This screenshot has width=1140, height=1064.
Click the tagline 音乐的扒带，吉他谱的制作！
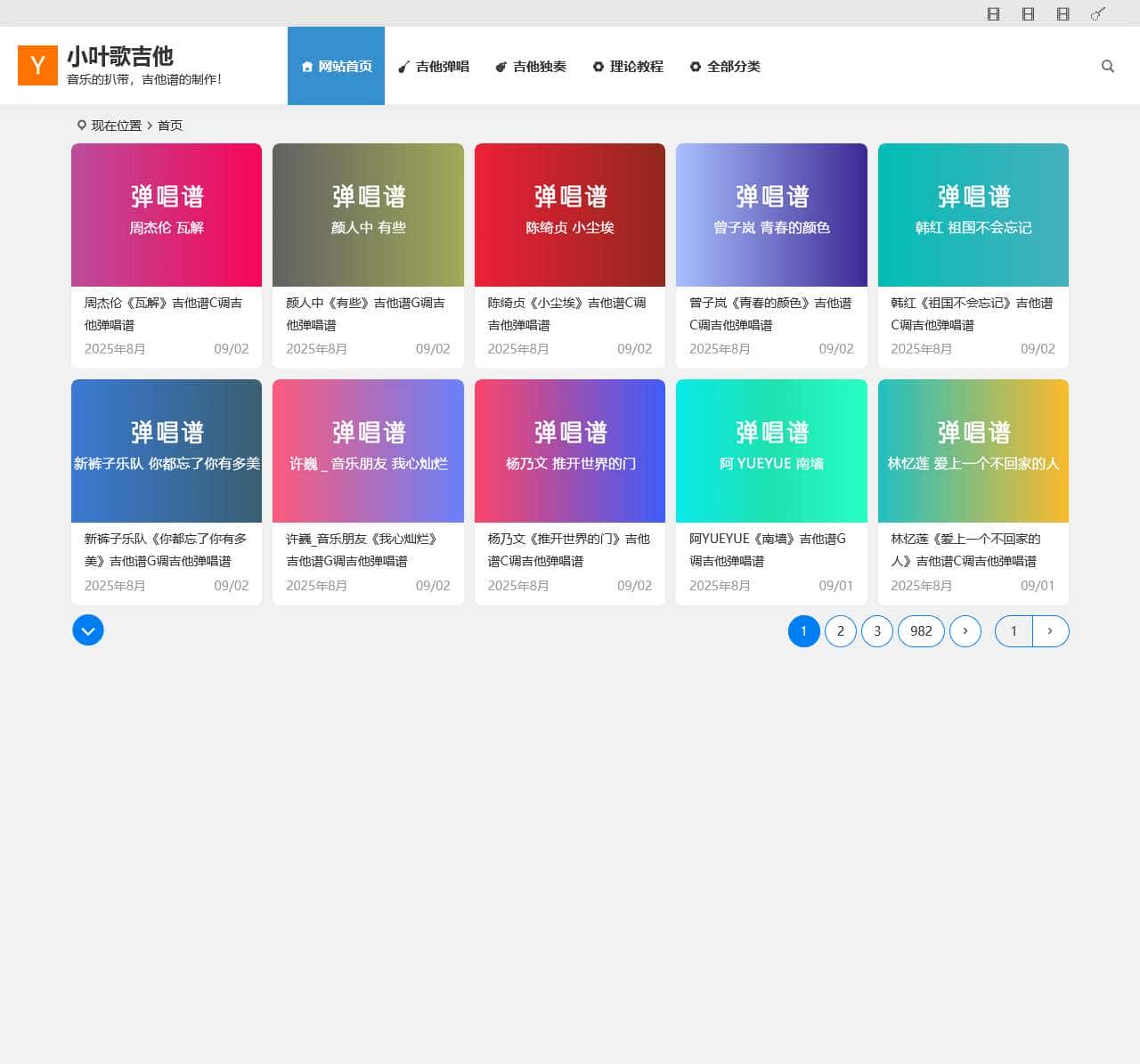pyautogui.click(x=144, y=79)
